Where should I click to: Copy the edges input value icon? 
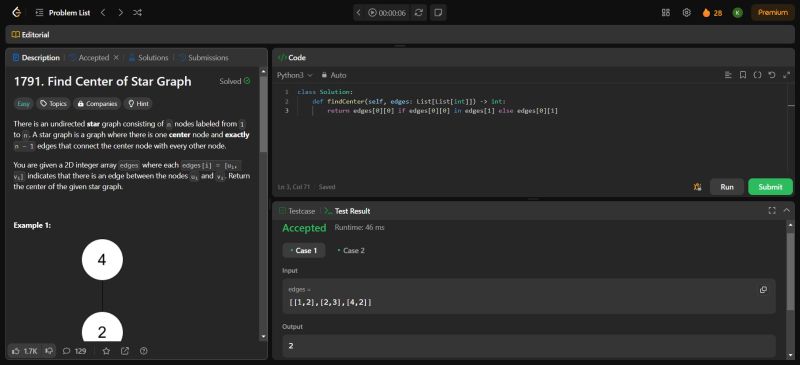click(763, 289)
